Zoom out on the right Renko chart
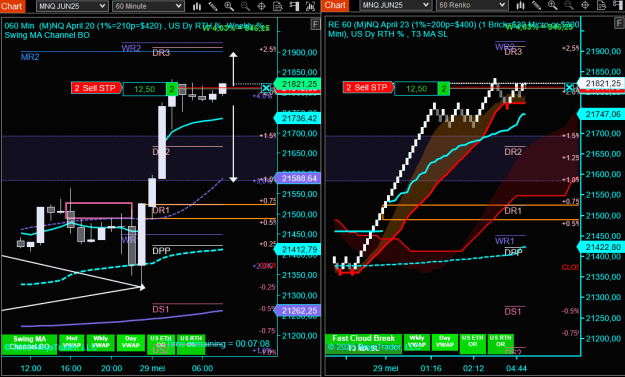The height and width of the screenshot is (377, 625). click(569, 5)
